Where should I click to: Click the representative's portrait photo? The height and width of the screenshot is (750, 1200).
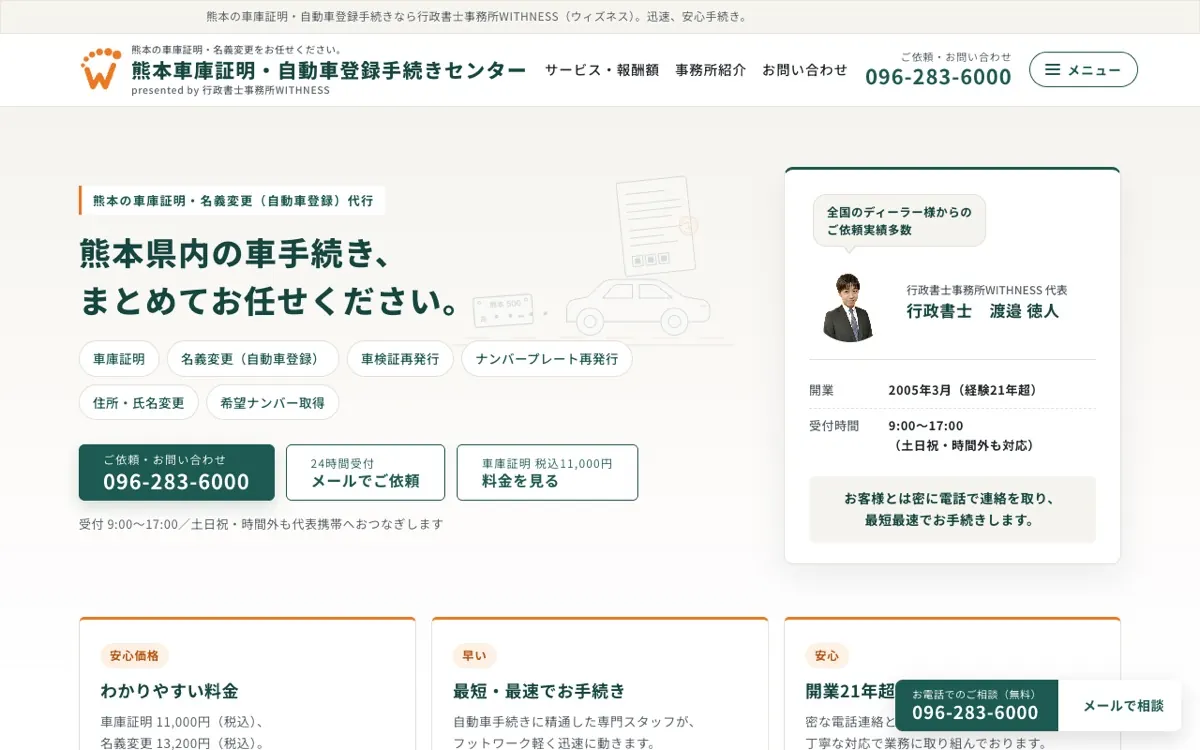pos(848,307)
